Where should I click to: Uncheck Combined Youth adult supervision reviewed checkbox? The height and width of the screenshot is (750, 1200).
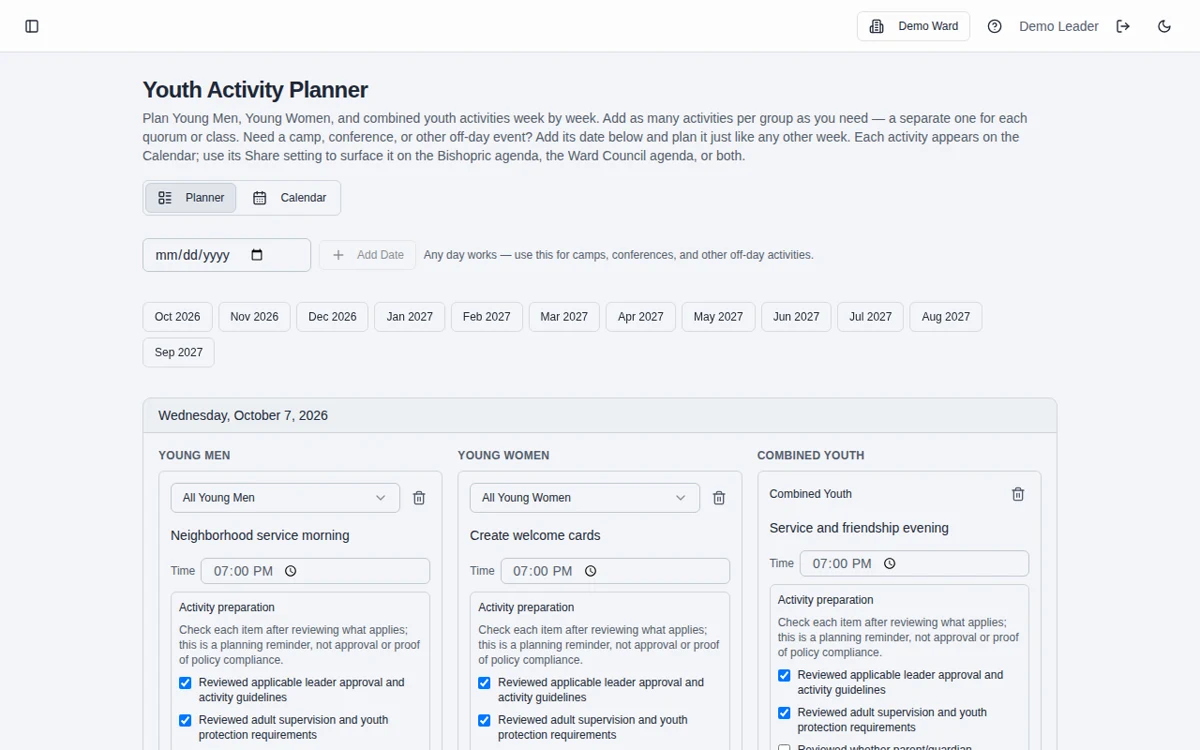[x=784, y=713]
